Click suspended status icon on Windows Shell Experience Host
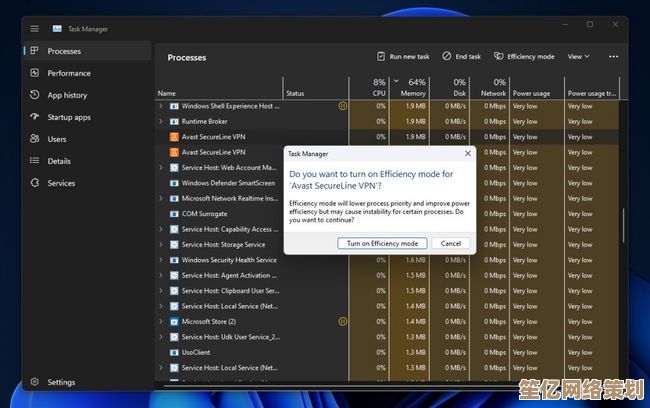650x408 pixels. click(342, 106)
